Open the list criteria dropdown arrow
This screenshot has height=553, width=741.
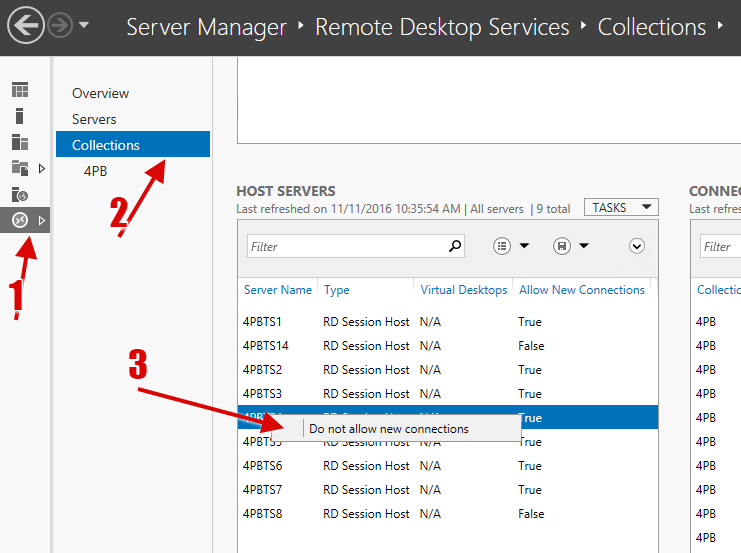[524, 245]
